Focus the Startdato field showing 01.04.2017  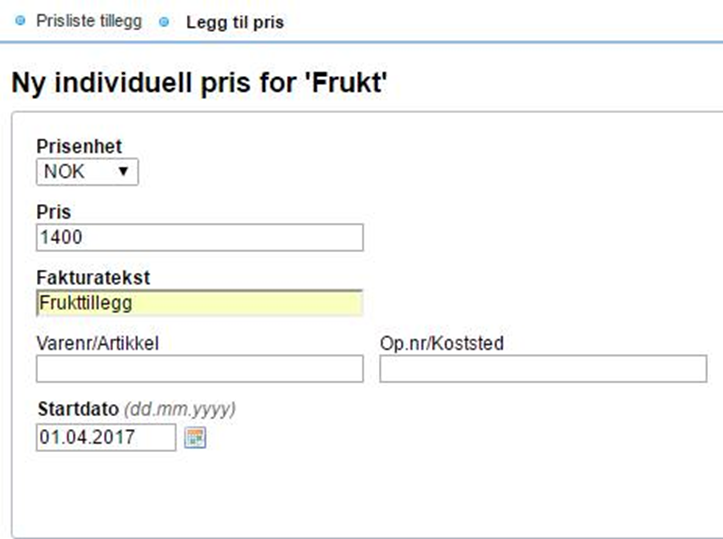(105, 437)
